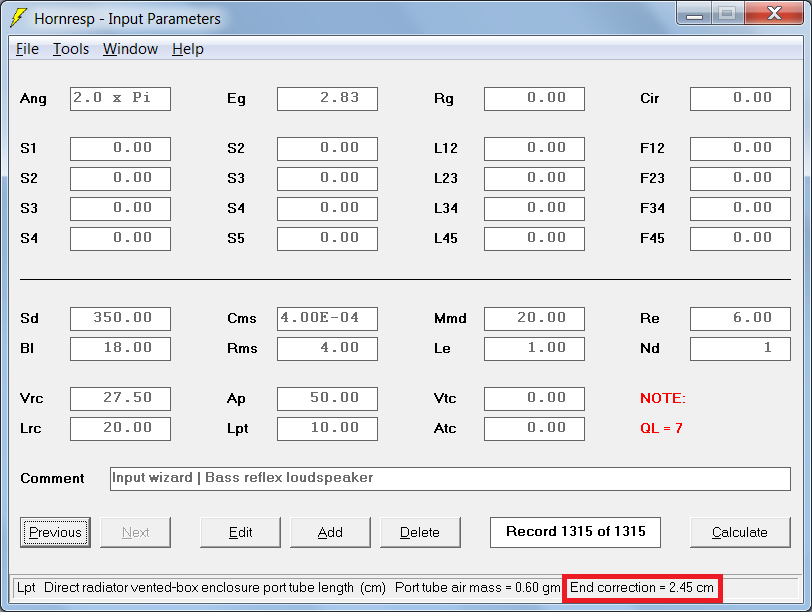Image resolution: width=812 pixels, height=612 pixels.
Task: Click the Vrc field showing 27.50
Action: point(120,399)
